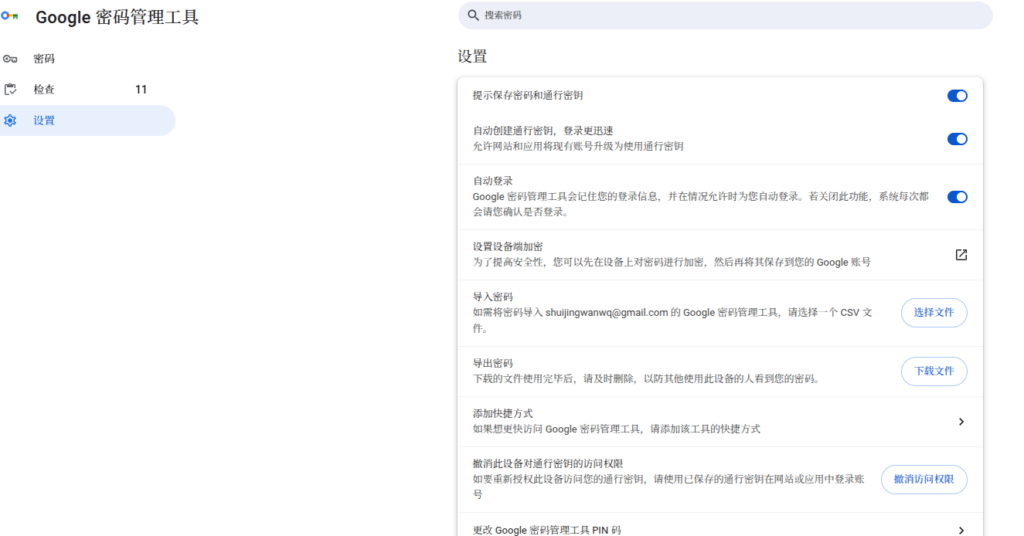Click the 撤消此设备对通行密钥的访问权限 heading

[548, 464]
